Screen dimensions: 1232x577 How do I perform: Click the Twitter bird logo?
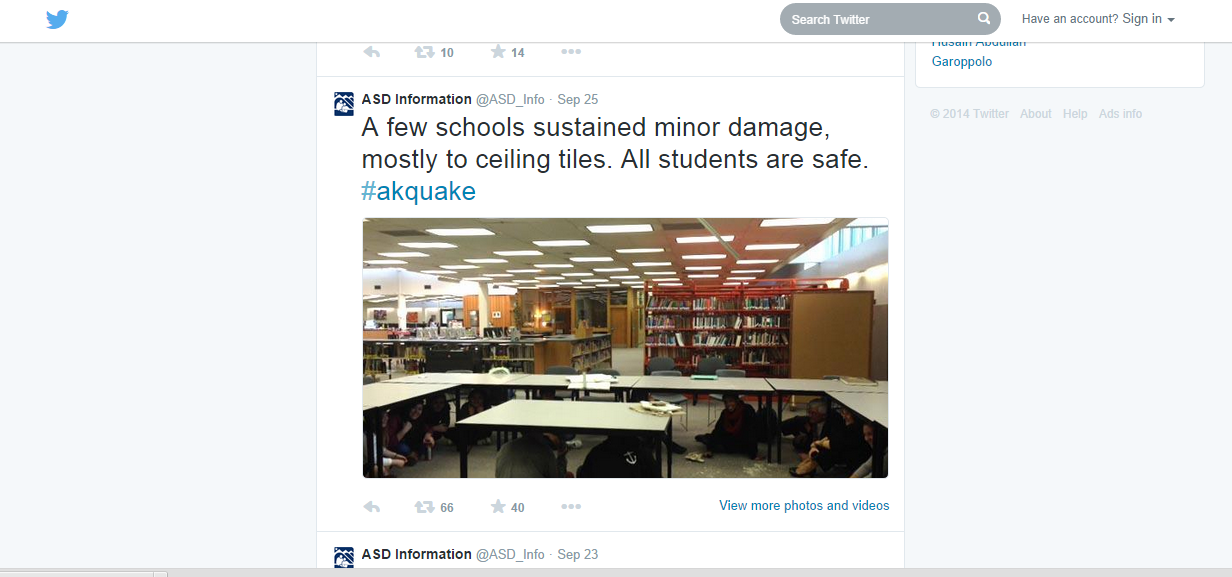(57, 19)
